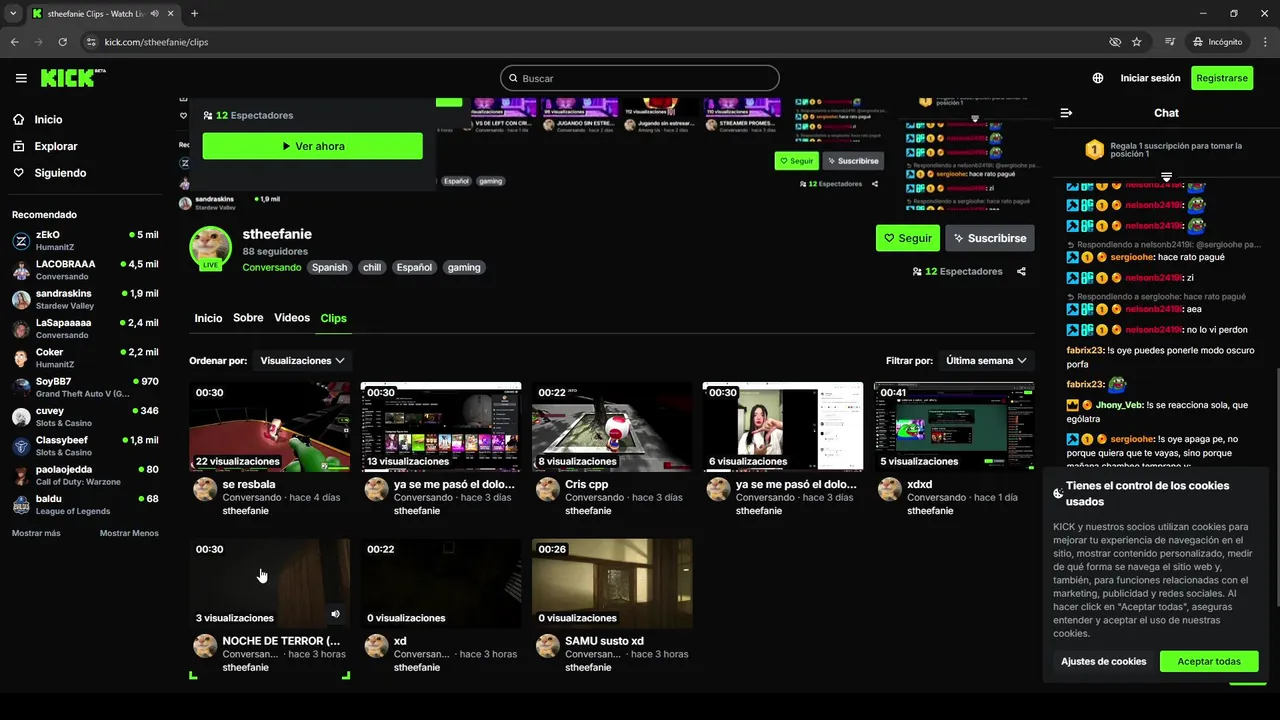Click Mostrar Menos under Recomendado

129,533
